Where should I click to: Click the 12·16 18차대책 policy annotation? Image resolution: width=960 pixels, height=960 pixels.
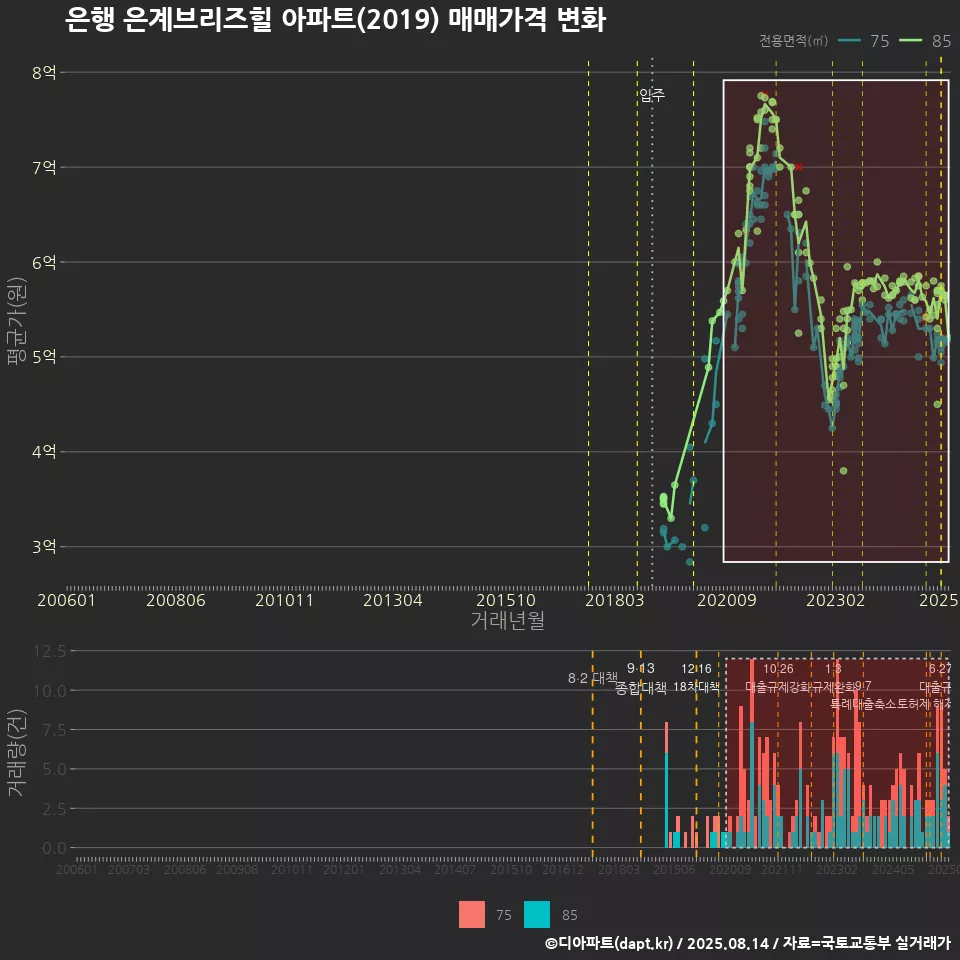point(696,678)
